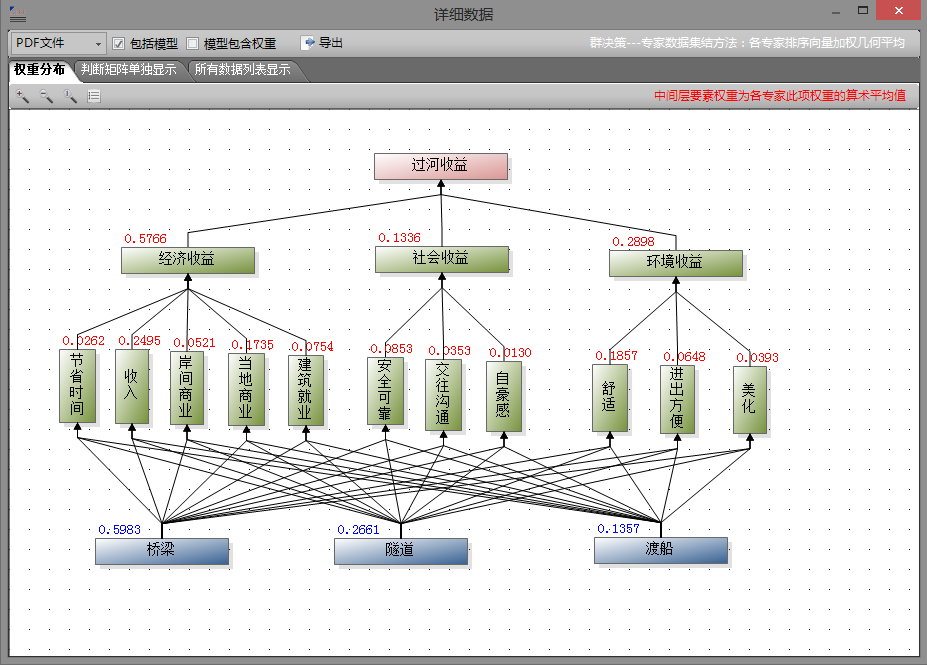The height and width of the screenshot is (665, 927).
Task: Select the 环境收益 criterion node
Action: 676,262
